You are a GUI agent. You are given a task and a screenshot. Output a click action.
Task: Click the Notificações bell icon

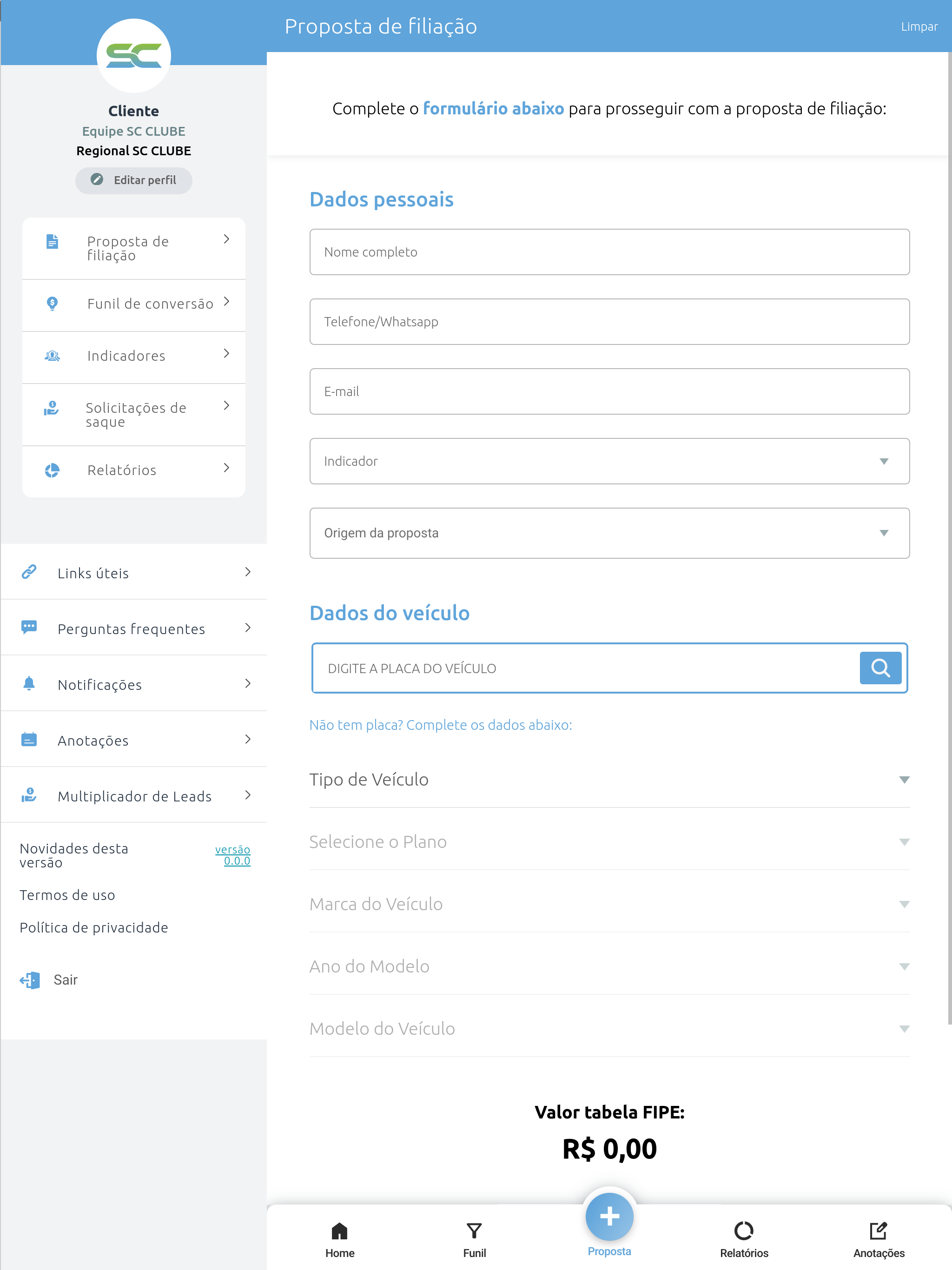[x=29, y=683]
